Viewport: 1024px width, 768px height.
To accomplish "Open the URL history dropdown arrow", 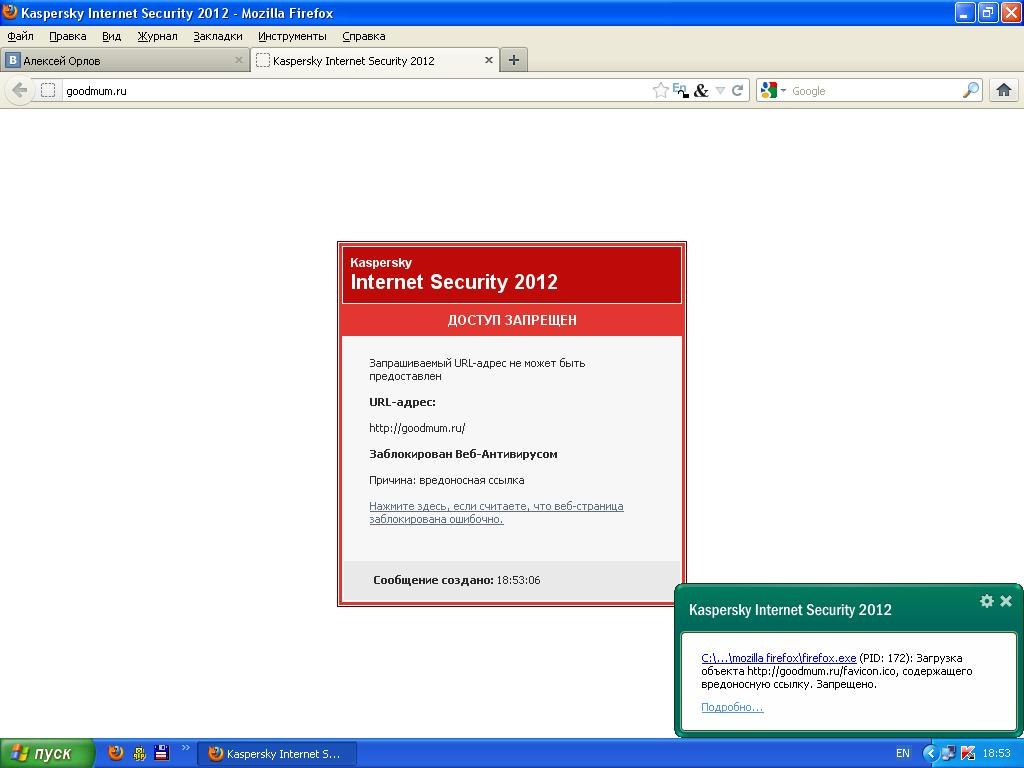I will (720, 91).
